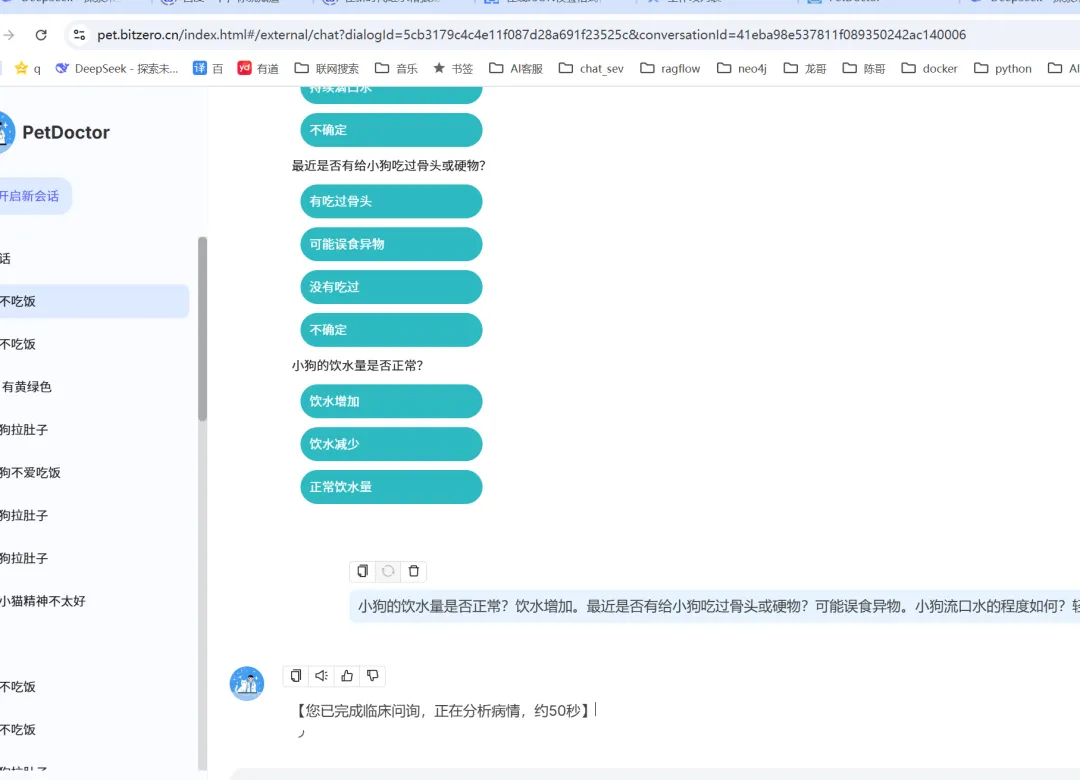Screen dimensions: 1080x780
Task: Click the question 最近是否有给小狗吃过骨头或硬物?
Action: [x=388, y=165]
